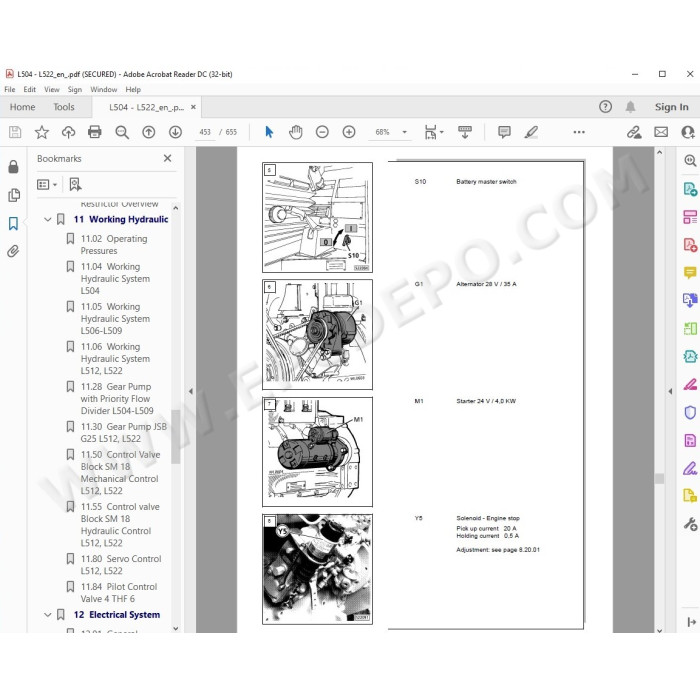Toggle the Bookmarks panel icon in sidebar
The image size is (700, 700).
(x=13, y=223)
